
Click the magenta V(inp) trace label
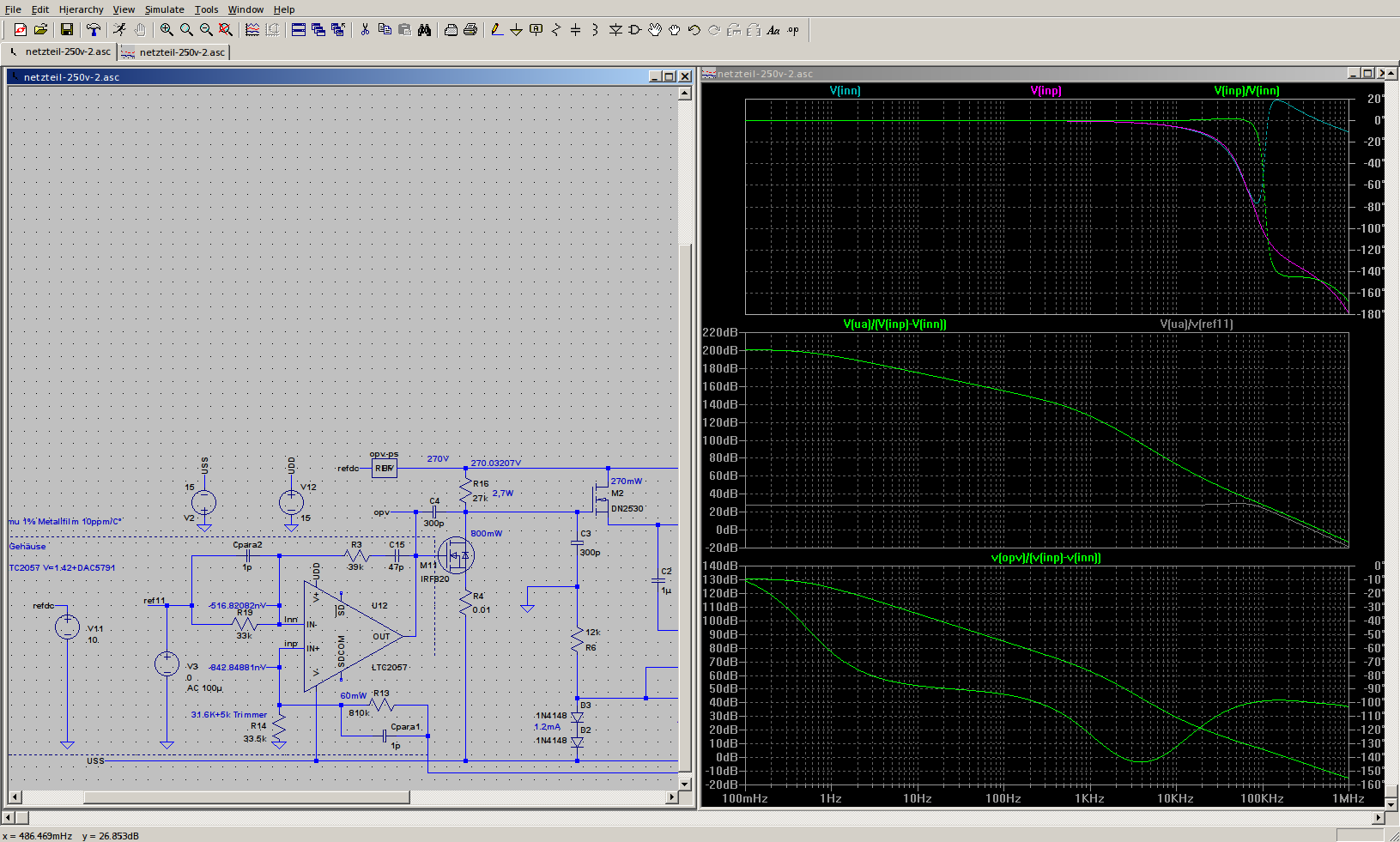[1045, 90]
